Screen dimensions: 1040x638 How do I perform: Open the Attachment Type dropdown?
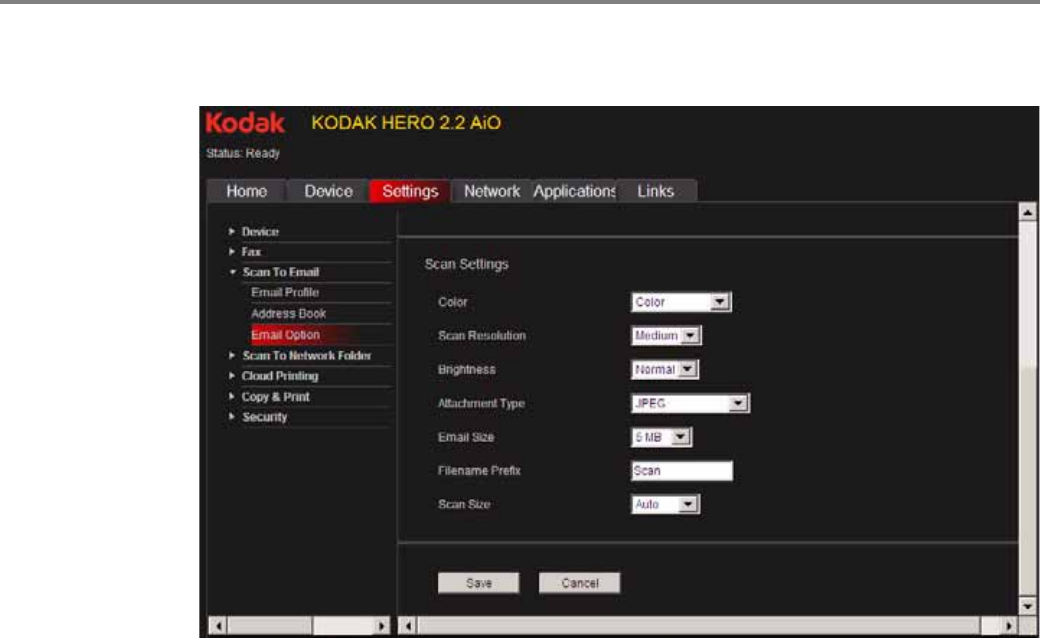tap(690, 403)
